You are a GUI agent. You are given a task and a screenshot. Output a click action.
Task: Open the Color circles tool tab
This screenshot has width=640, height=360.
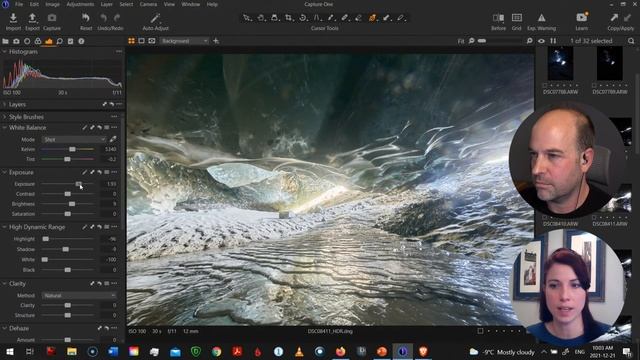click(x=38, y=41)
